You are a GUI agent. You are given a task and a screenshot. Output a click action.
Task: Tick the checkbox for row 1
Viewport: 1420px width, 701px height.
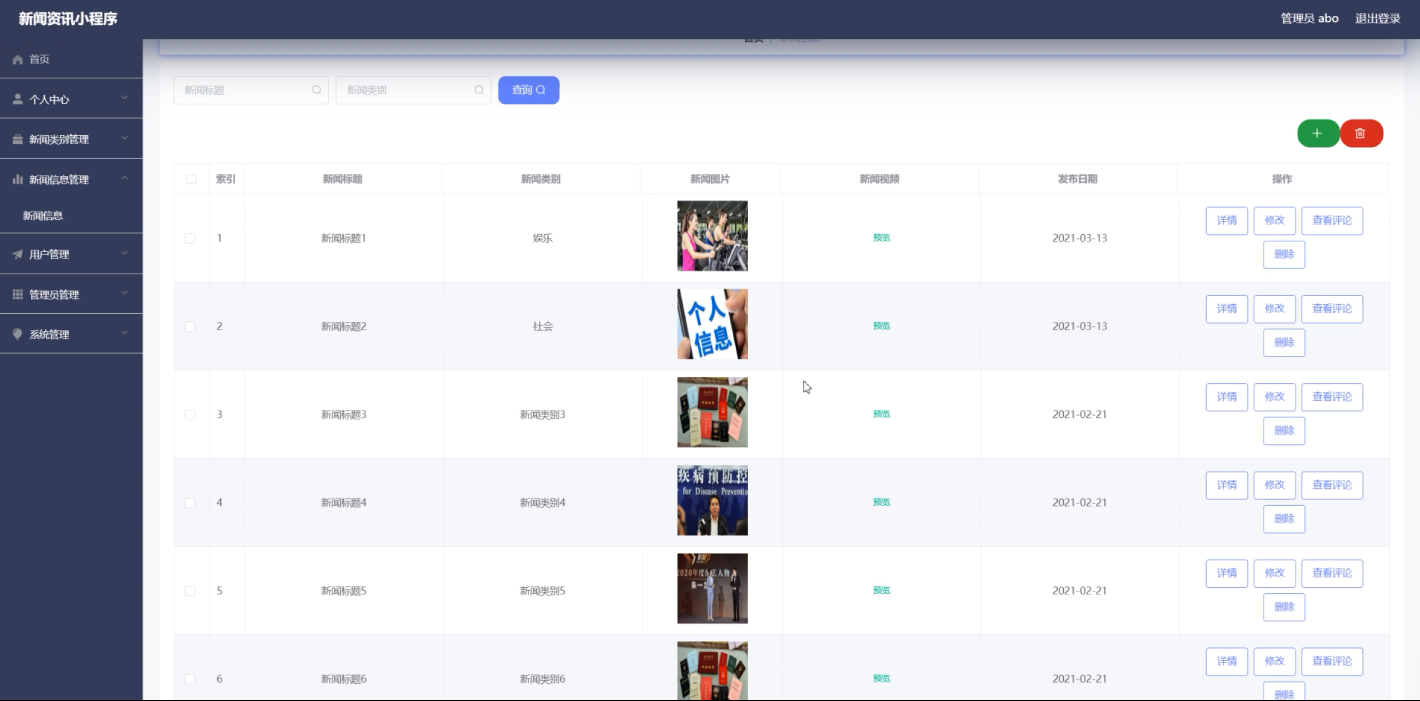pyautogui.click(x=190, y=238)
